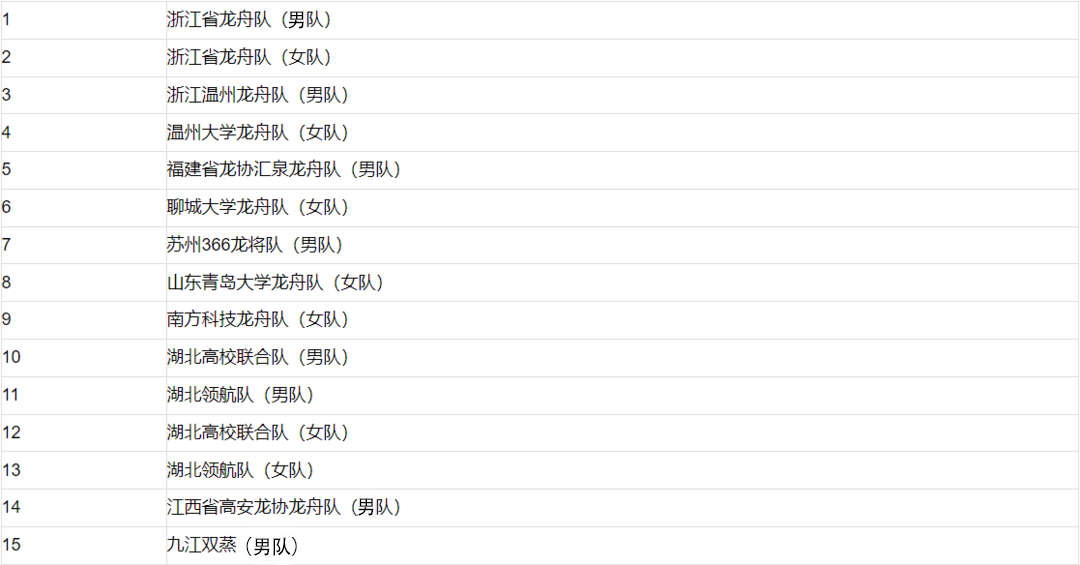The image size is (1080, 565).
Task: Select the entry 苏州366龙将队（男队）
Action: [256, 245]
